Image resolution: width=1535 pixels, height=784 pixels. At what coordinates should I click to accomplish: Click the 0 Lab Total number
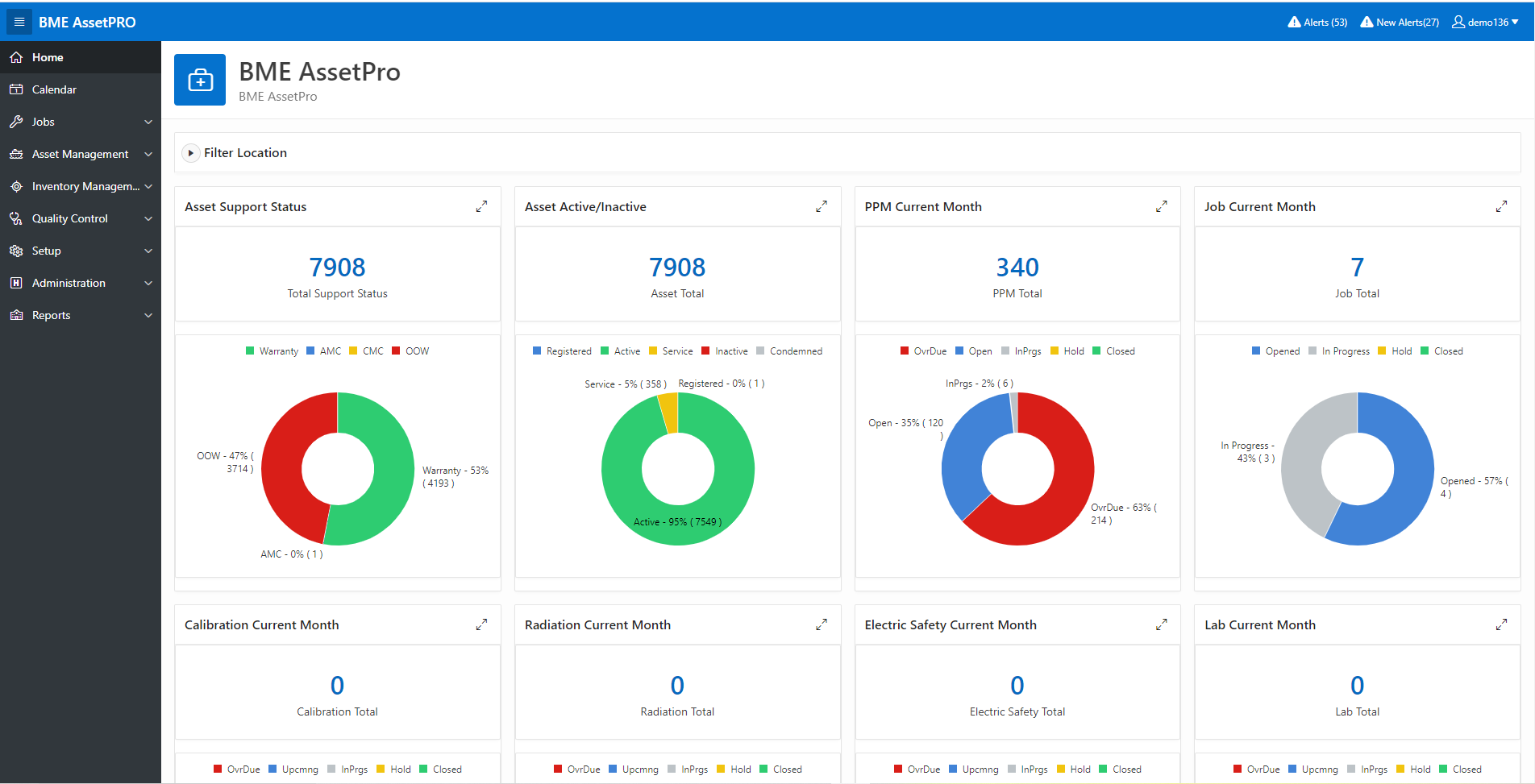point(1358,685)
